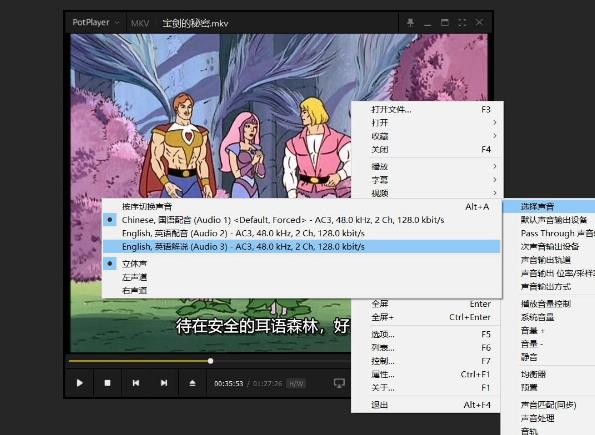Expand the 播放 playback submenu
595x435 pixels.
pos(427,166)
